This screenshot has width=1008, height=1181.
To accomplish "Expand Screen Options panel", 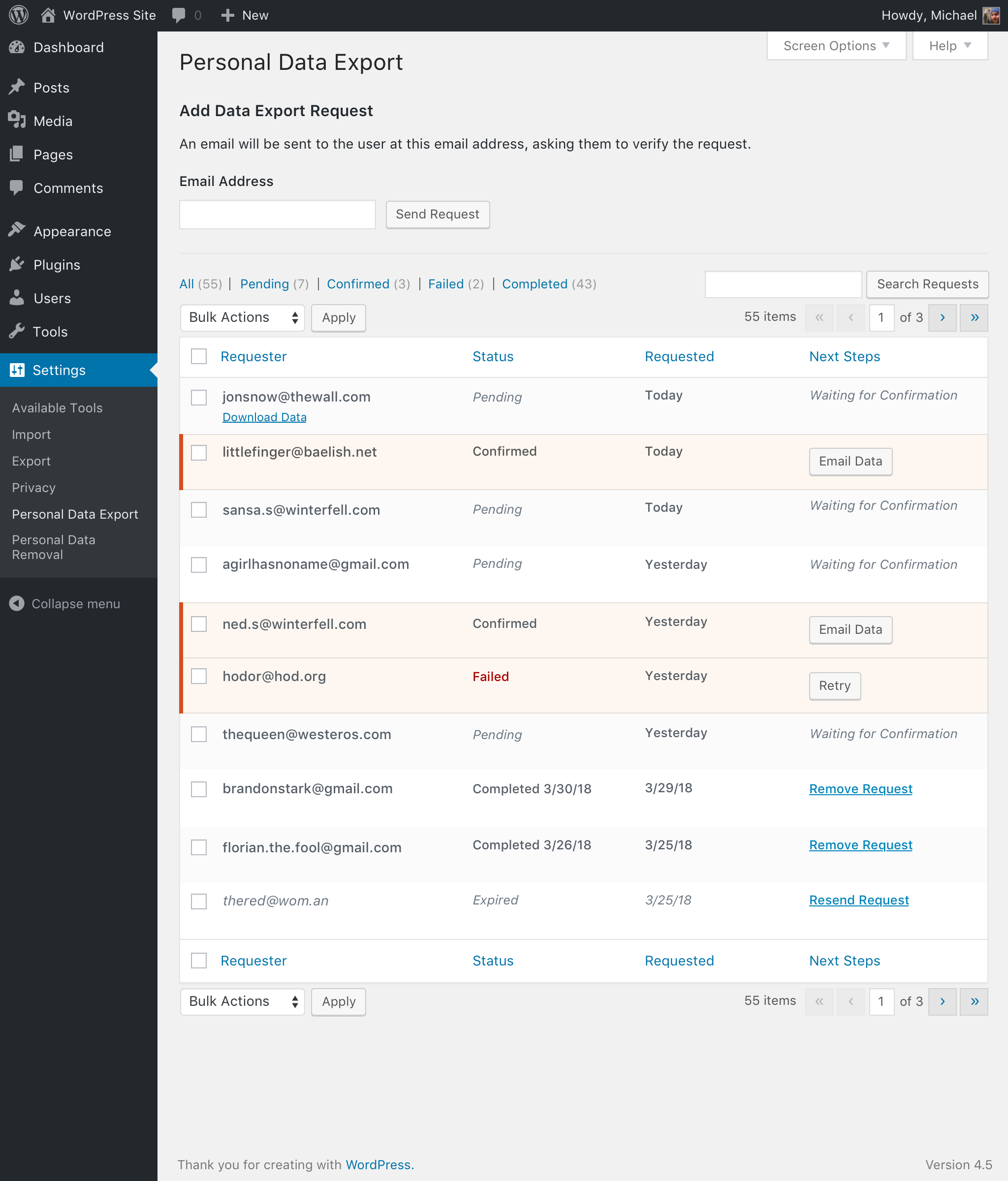I will click(x=836, y=46).
